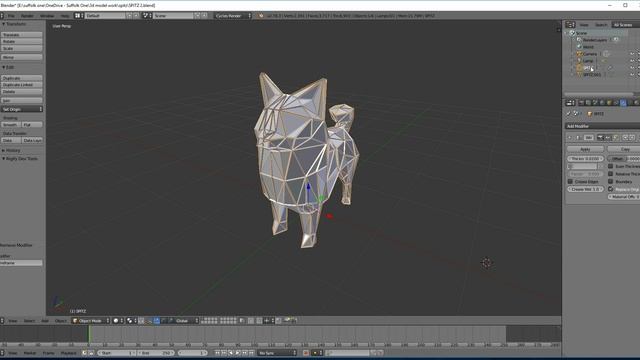The image size is (640, 360).
Task: Click the modifier Apply button
Action: coord(585,149)
